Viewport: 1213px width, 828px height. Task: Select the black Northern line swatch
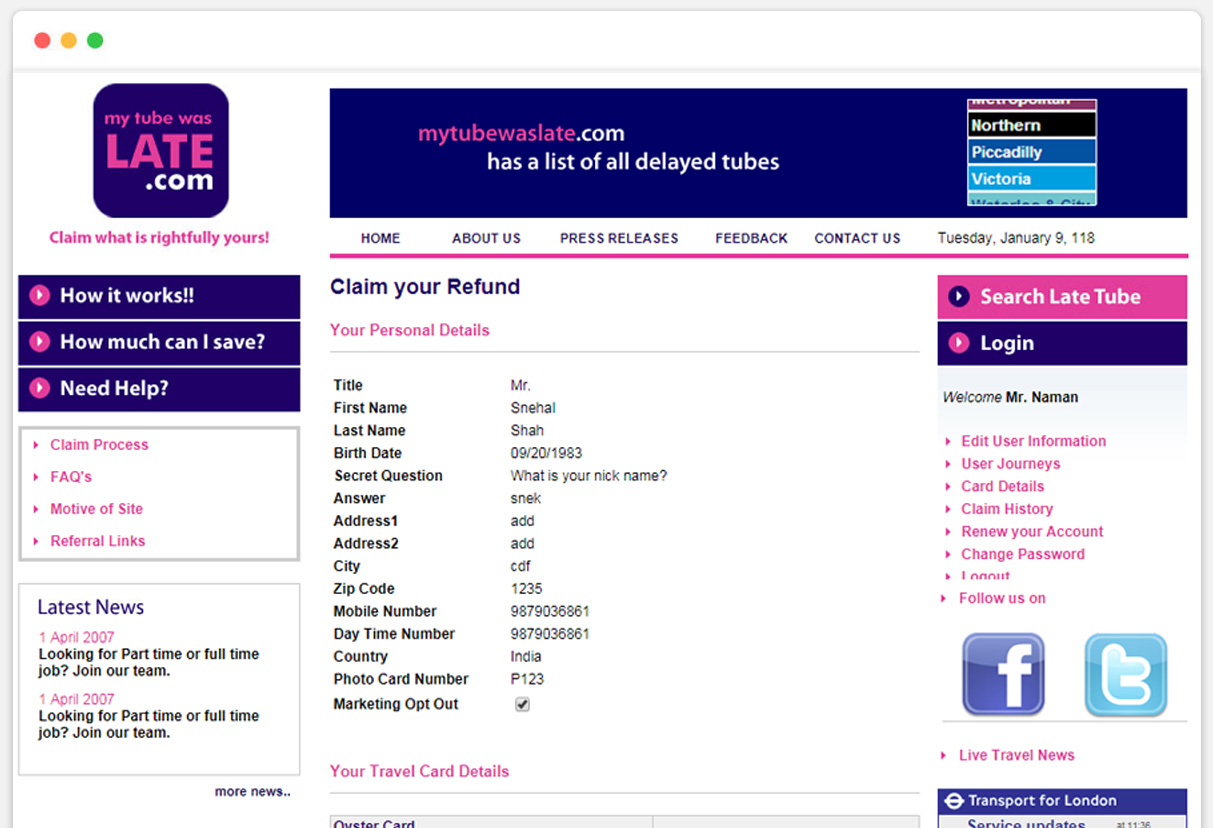1031,125
